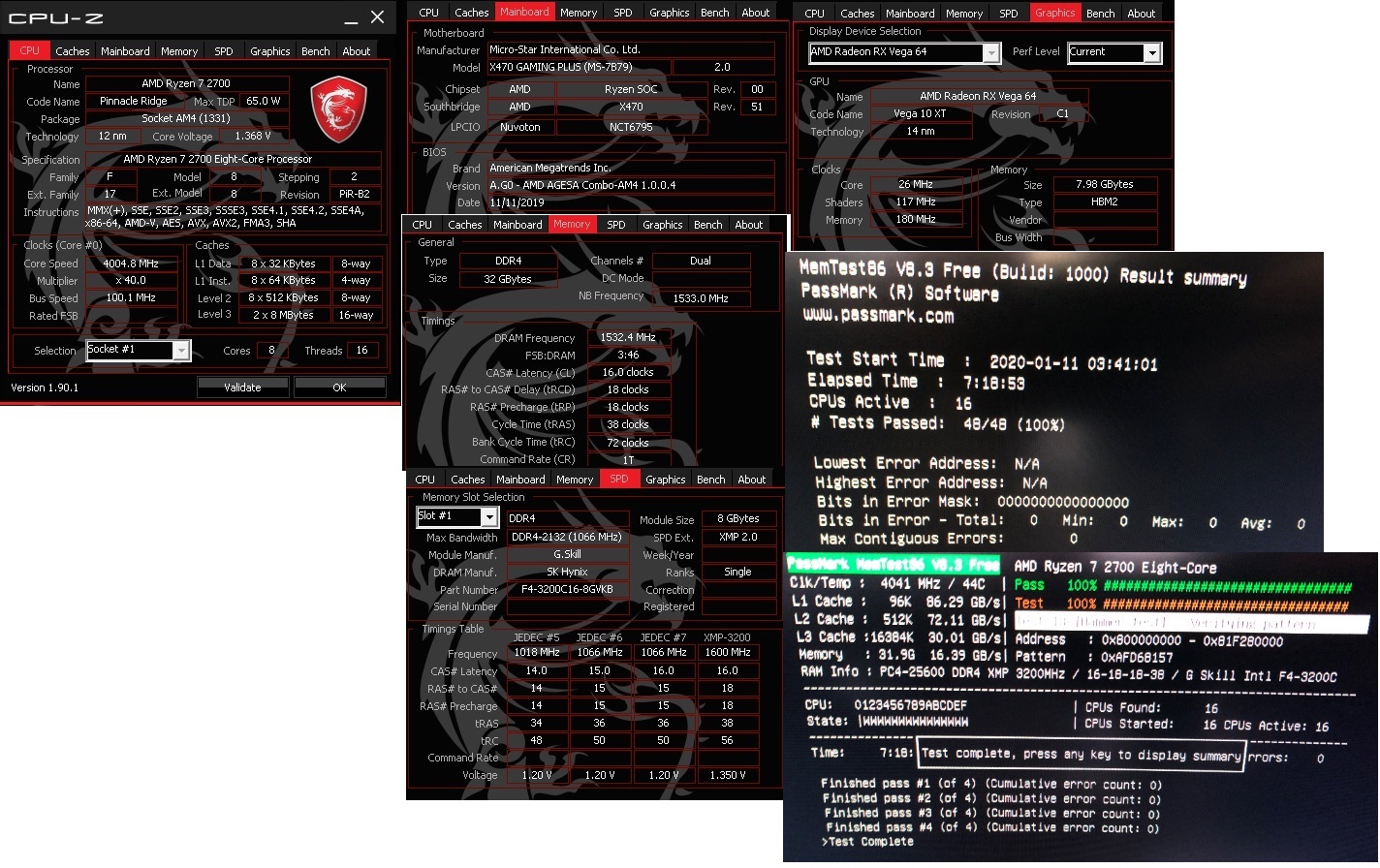Click GPU memory size '7.98 GBytes'
Image resolution: width=1380 pixels, height=868 pixels.
pos(1105,184)
